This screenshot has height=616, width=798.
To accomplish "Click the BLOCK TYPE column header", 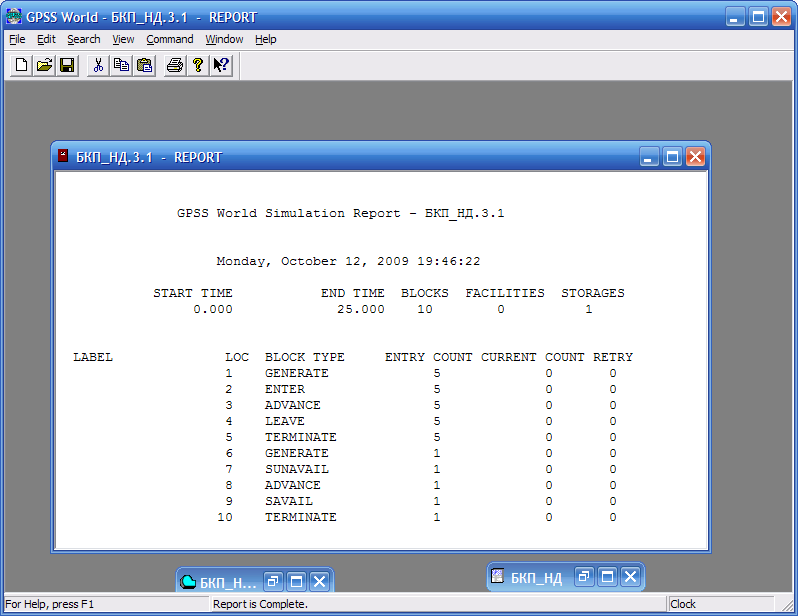I will (305, 357).
